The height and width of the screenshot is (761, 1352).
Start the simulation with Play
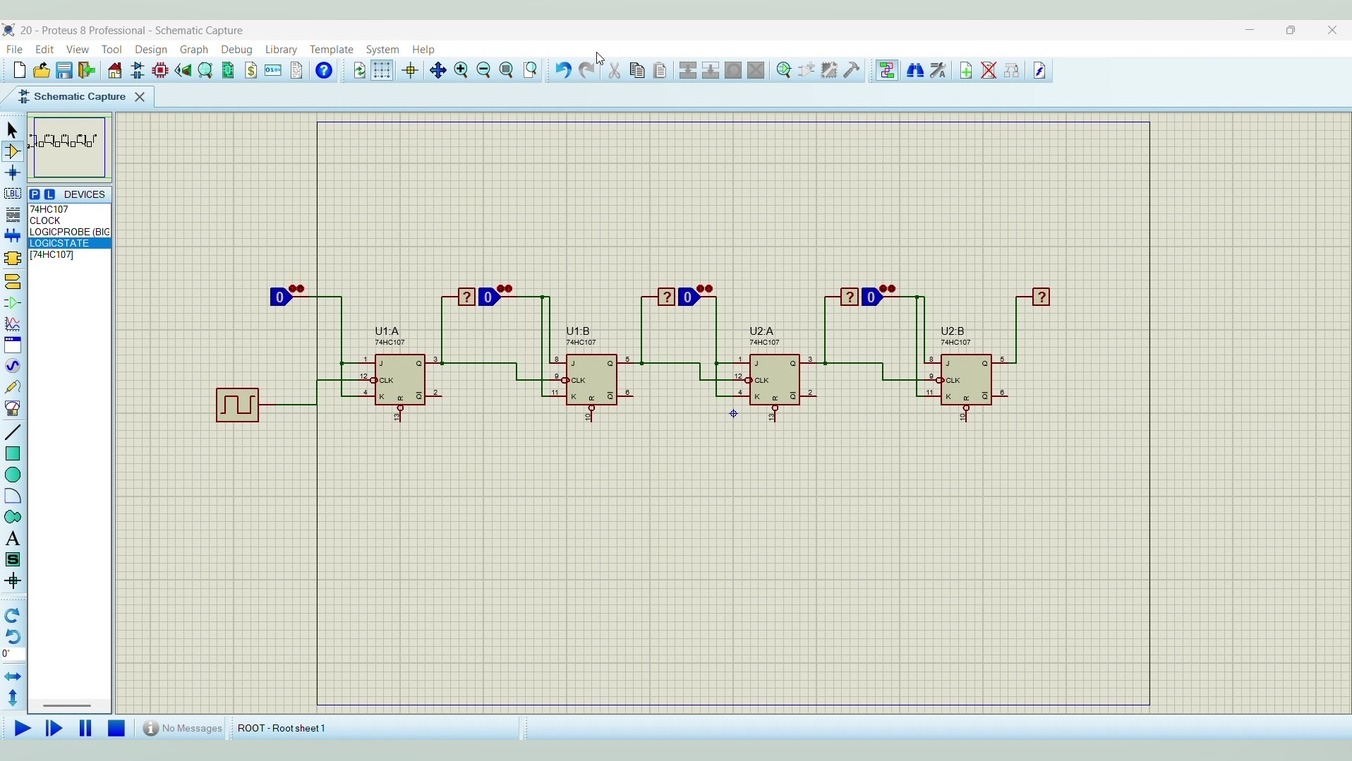(22, 728)
